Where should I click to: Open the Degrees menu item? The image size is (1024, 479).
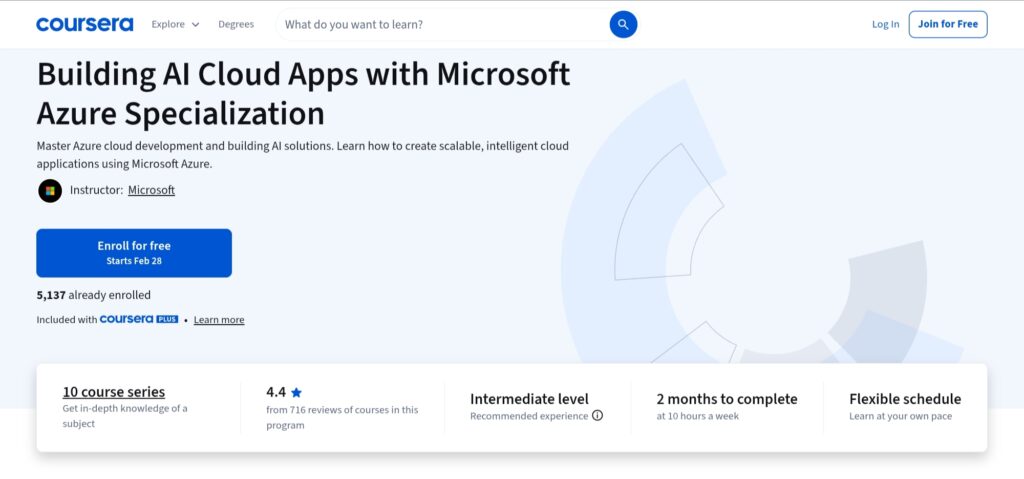236,24
